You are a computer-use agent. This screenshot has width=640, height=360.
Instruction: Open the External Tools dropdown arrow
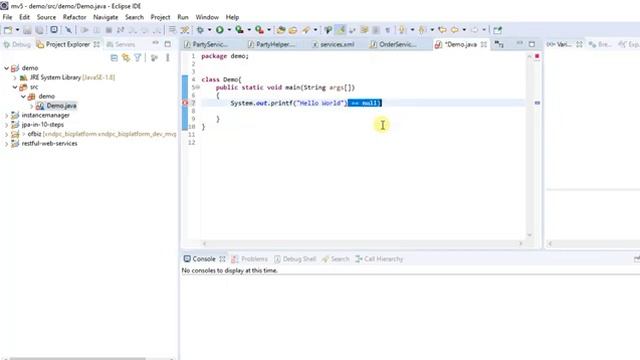[x=269, y=30]
